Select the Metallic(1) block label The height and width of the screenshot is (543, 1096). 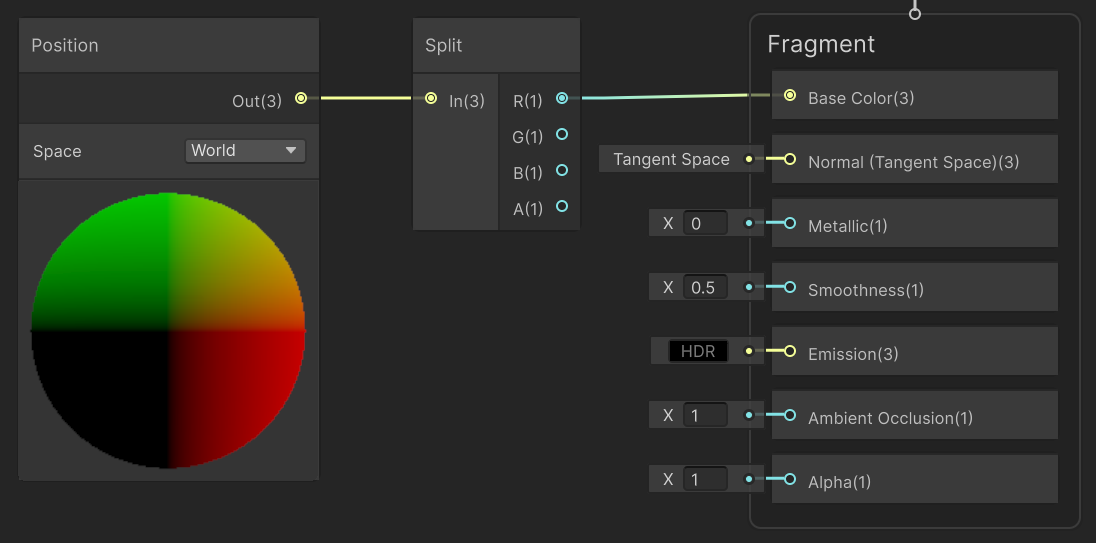848,226
